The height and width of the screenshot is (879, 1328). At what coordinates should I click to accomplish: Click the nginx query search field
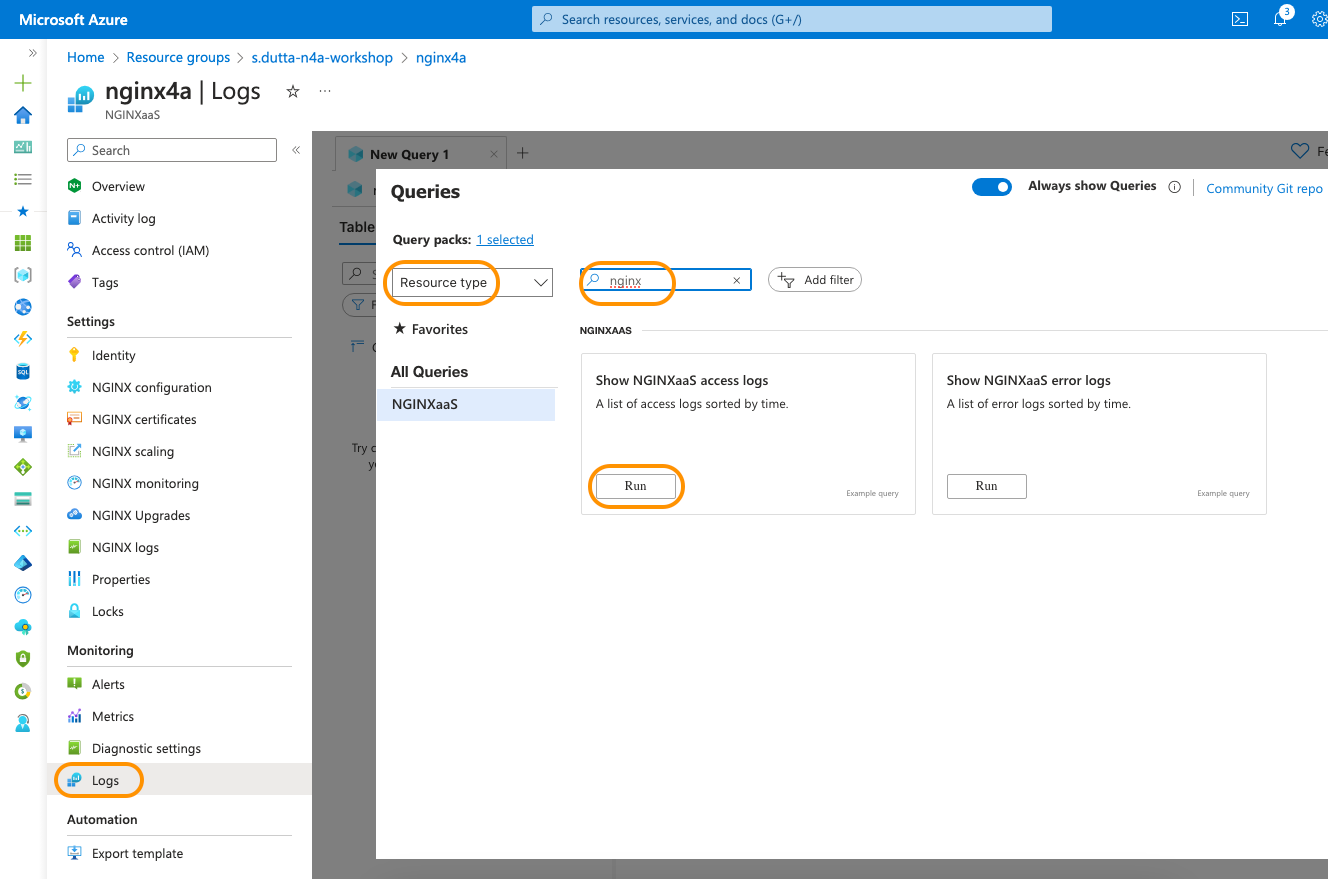coord(666,281)
